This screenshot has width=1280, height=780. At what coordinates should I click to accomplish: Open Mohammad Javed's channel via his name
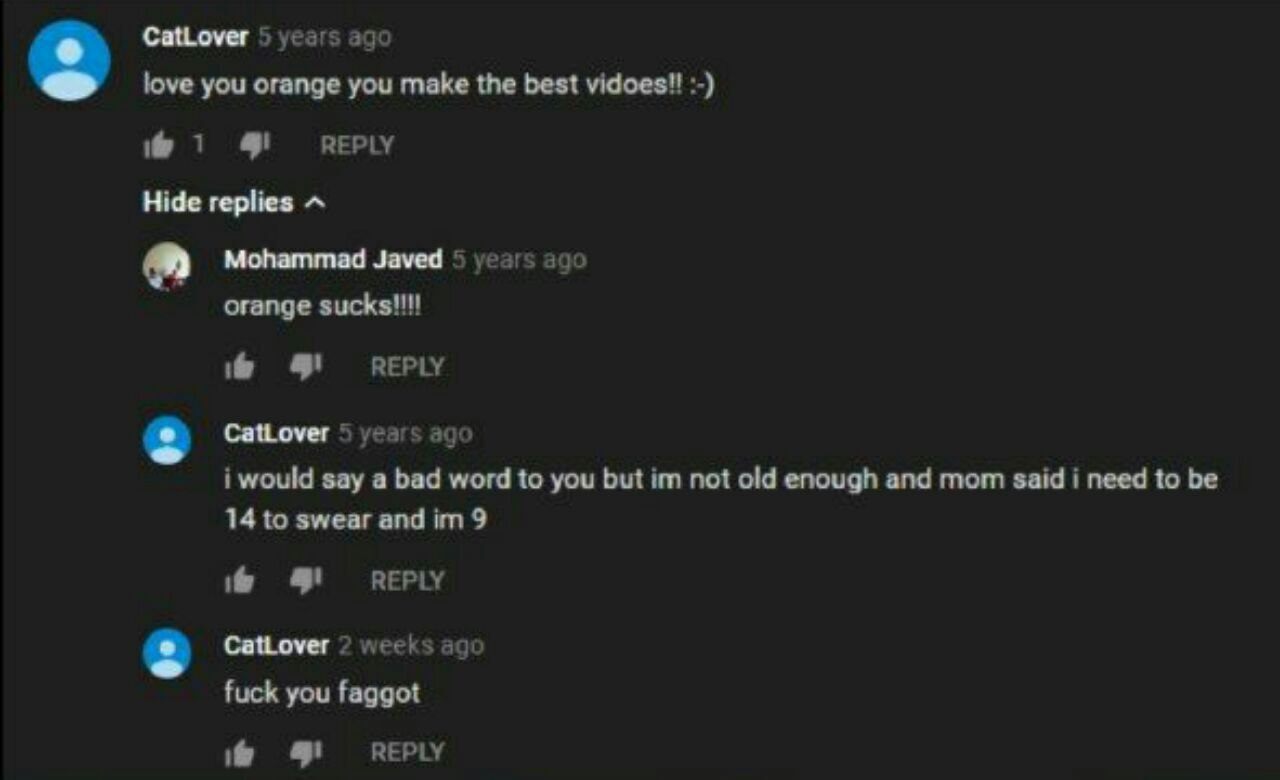coord(333,260)
